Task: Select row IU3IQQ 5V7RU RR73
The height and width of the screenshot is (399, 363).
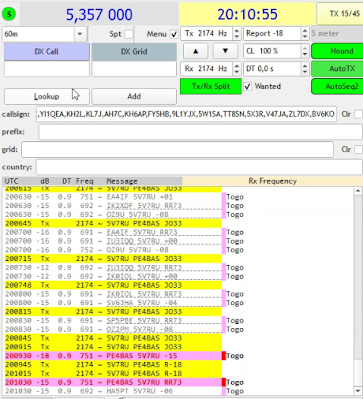Action: (113, 267)
